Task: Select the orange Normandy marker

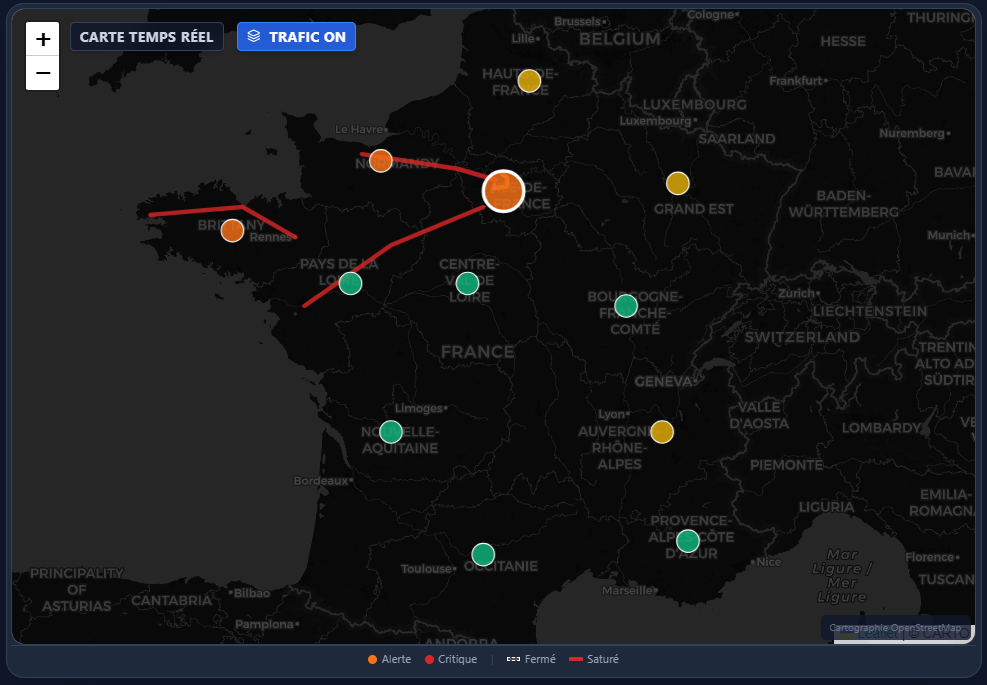Action: pos(381,161)
